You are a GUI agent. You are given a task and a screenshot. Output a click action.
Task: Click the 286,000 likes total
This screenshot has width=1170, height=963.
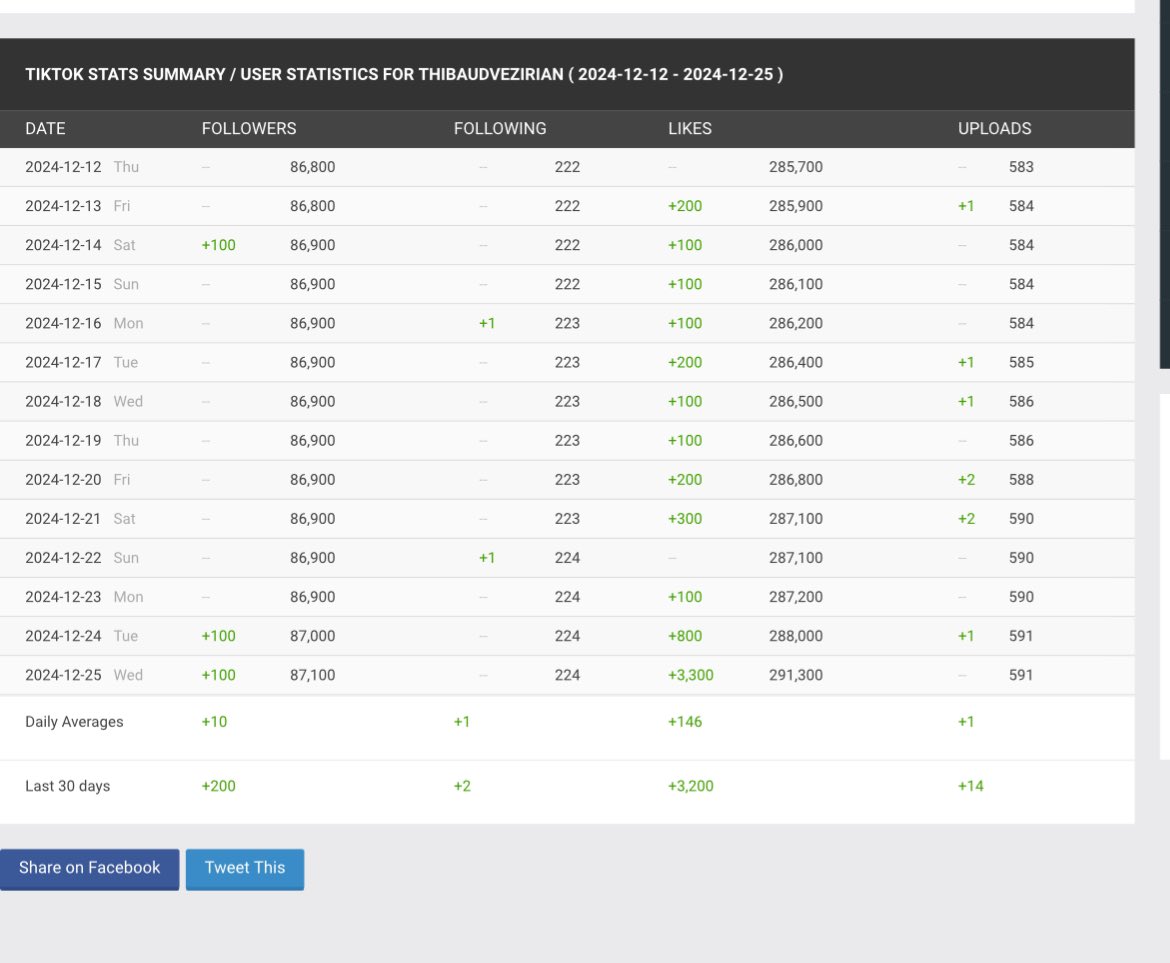point(795,245)
